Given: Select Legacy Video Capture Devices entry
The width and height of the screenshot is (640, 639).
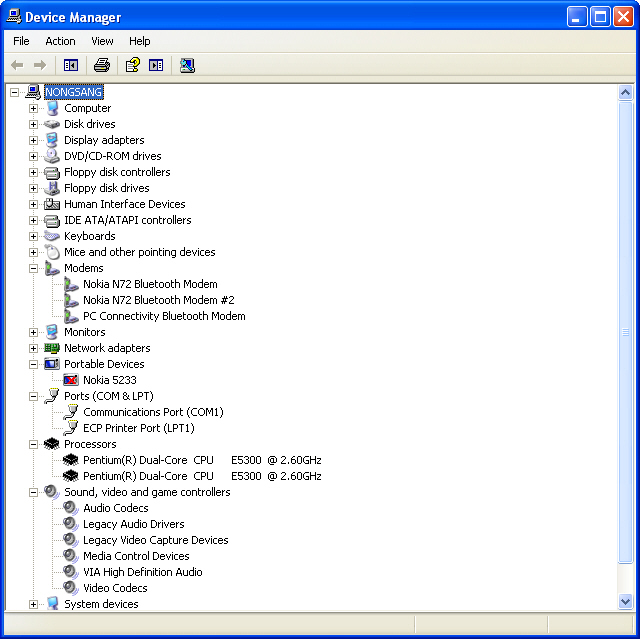Looking at the screenshot, I should point(156,540).
